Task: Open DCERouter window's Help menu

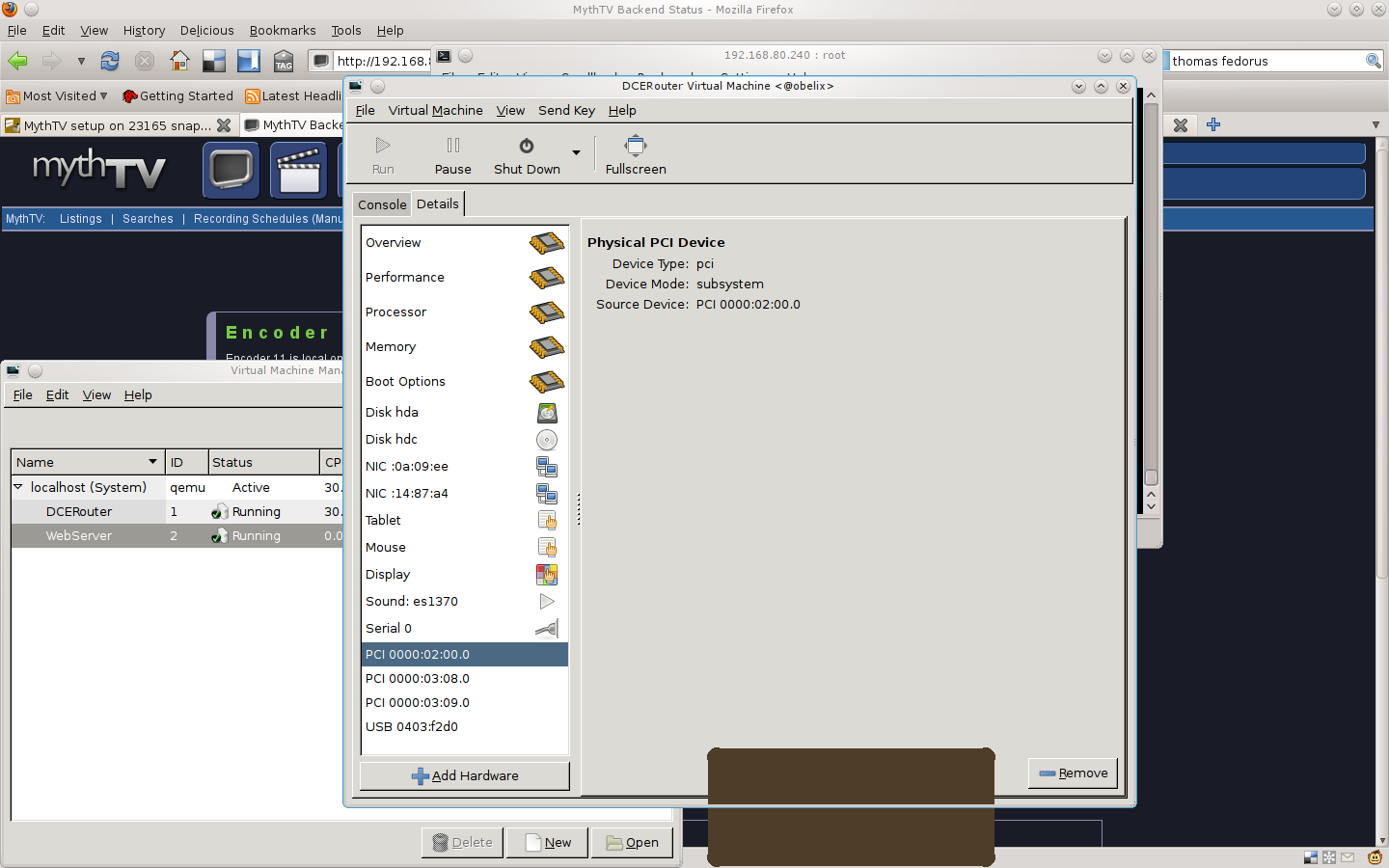Action: tap(622, 111)
